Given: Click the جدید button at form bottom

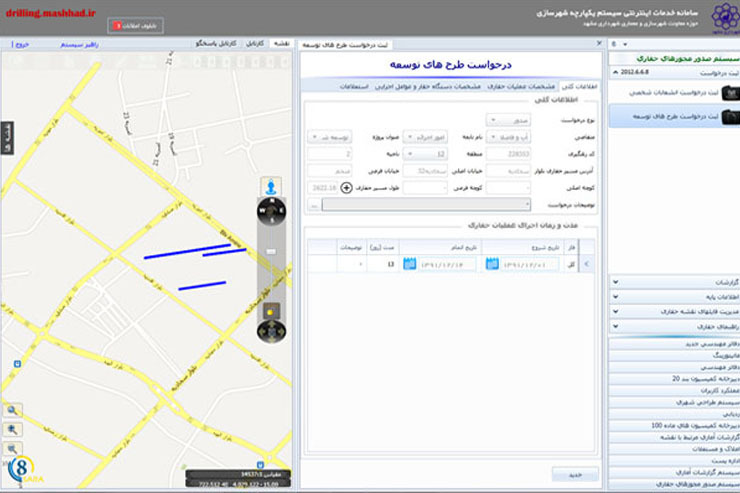Looking at the screenshot, I should point(575,475).
